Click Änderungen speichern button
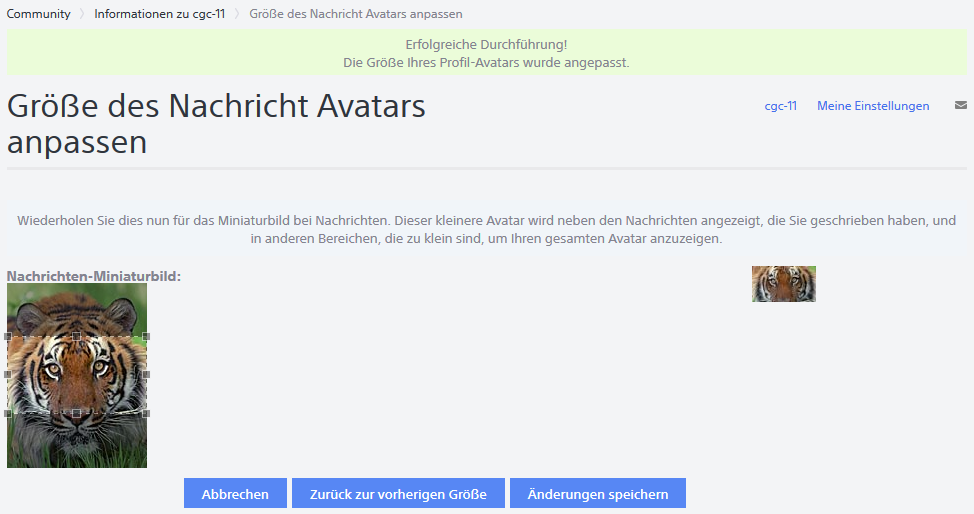Image resolution: width=974 pixels, height=514 pixels. pyautogui.click(x=598, y=493)
